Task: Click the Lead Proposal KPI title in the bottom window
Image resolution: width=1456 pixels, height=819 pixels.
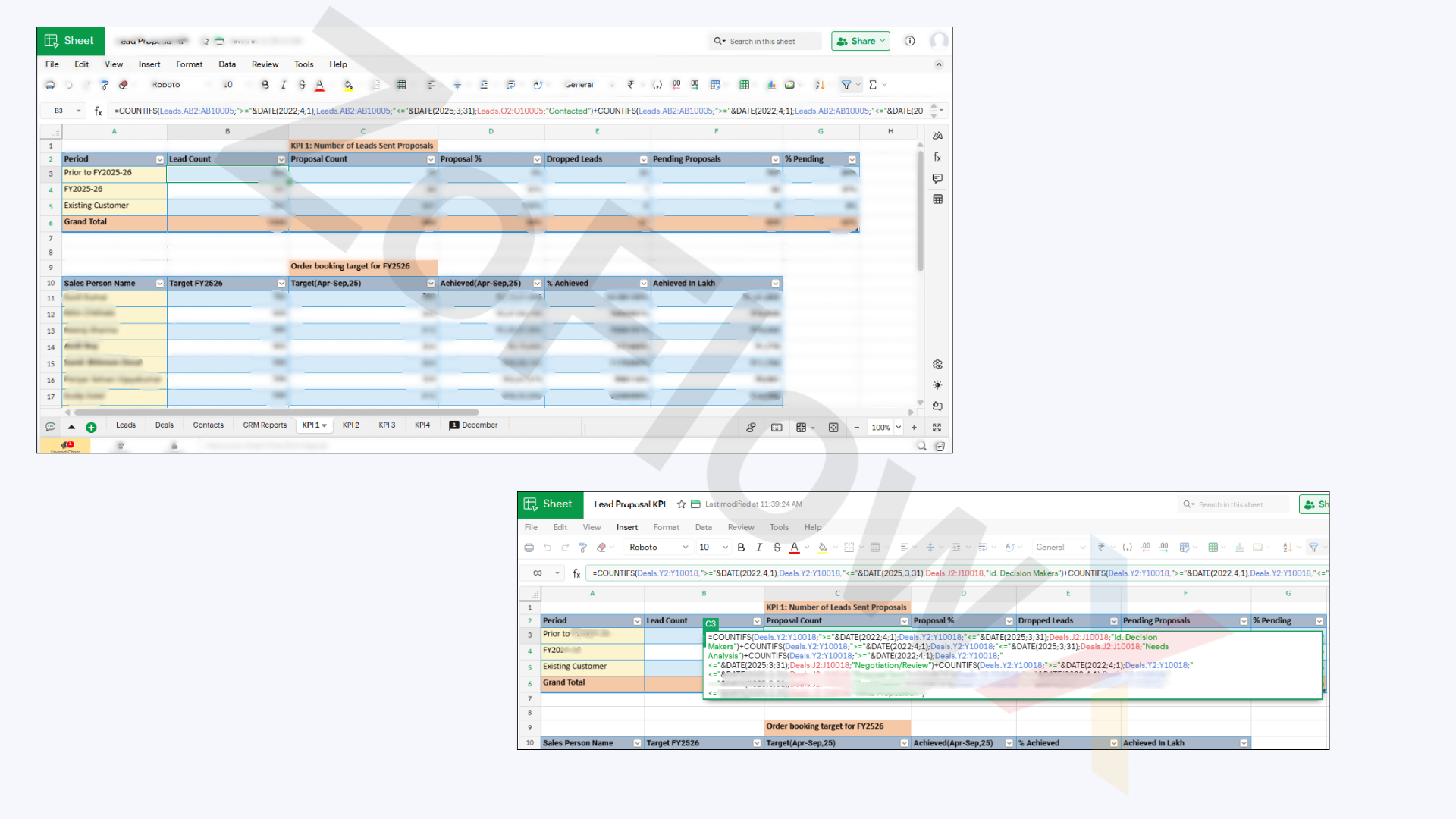Action: pyautogui.click(x=629, y=504)
